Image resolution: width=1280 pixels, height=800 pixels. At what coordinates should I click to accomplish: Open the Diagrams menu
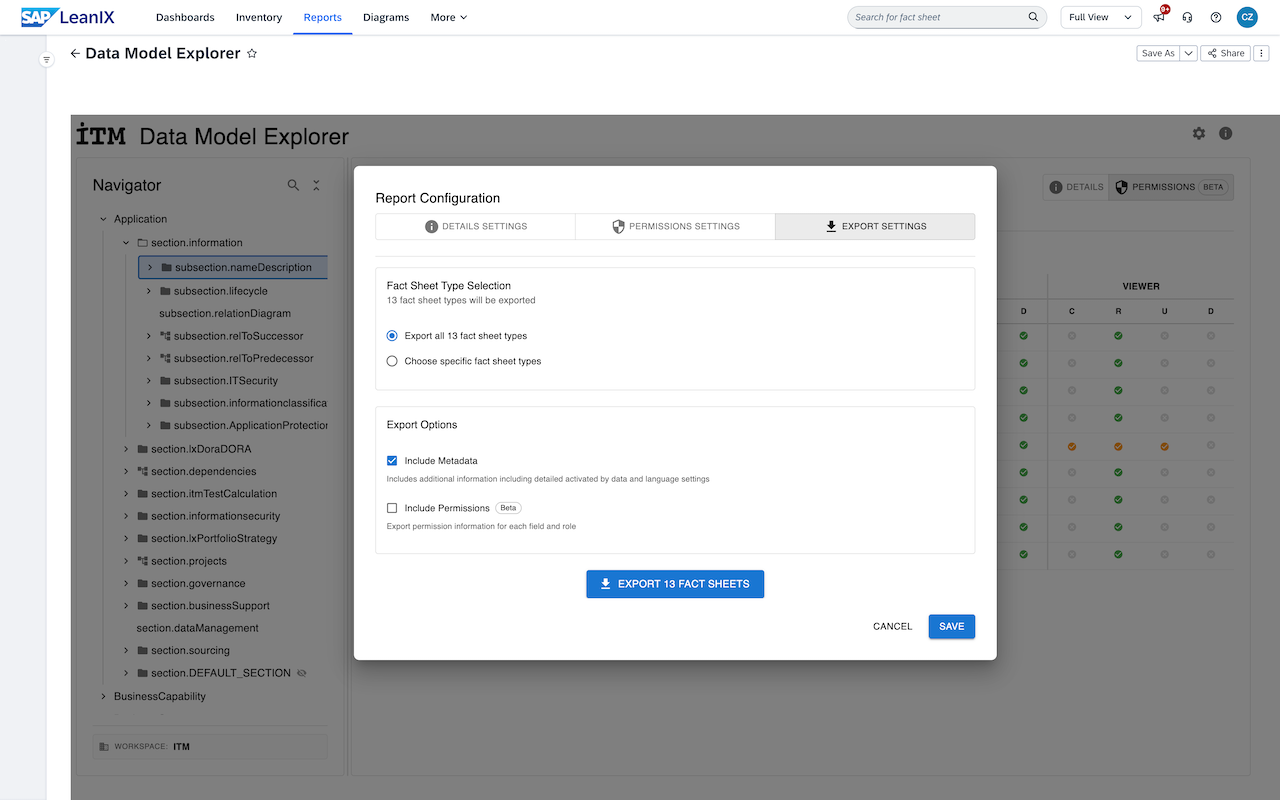coord(386,17)
